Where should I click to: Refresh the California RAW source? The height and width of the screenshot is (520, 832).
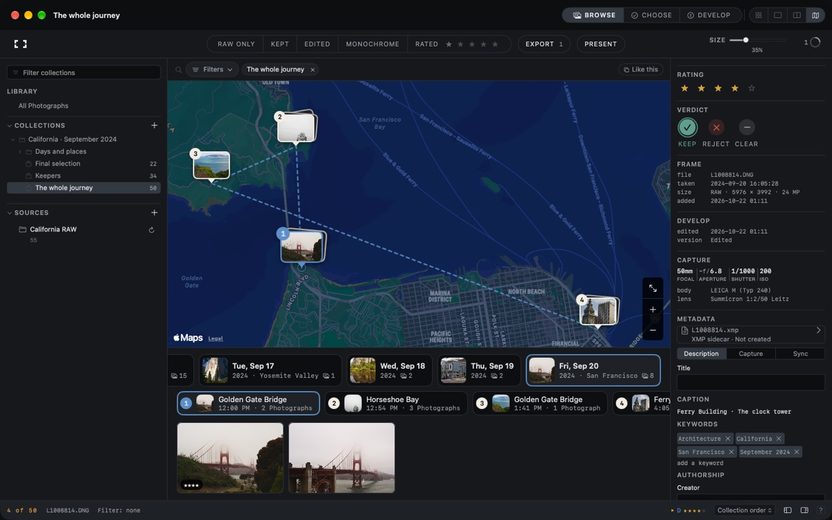point(152,230)
